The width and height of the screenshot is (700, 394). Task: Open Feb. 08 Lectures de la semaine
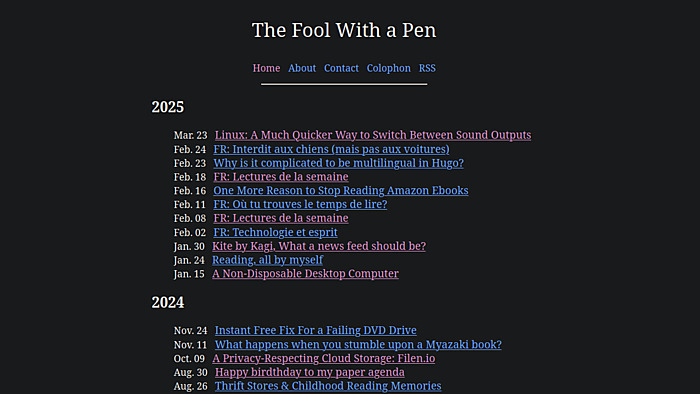tap(281, 218)
